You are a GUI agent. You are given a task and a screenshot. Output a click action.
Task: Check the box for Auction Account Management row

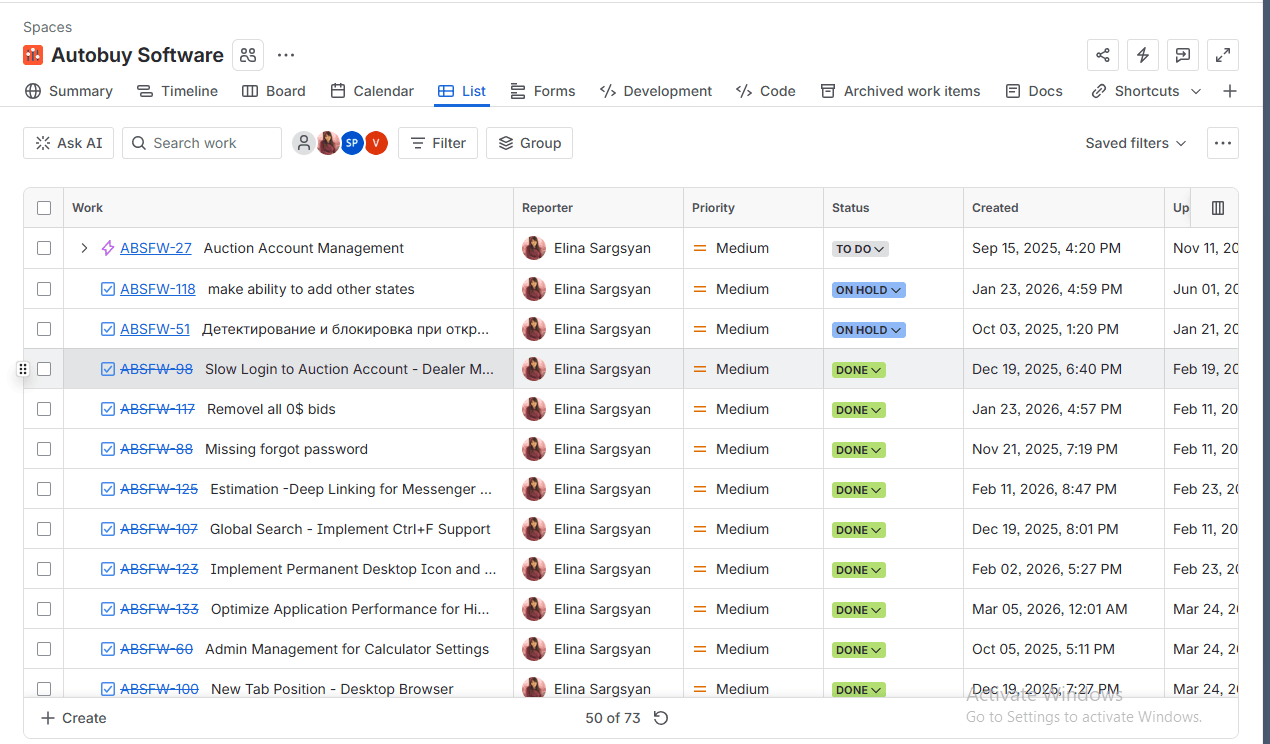44,248
